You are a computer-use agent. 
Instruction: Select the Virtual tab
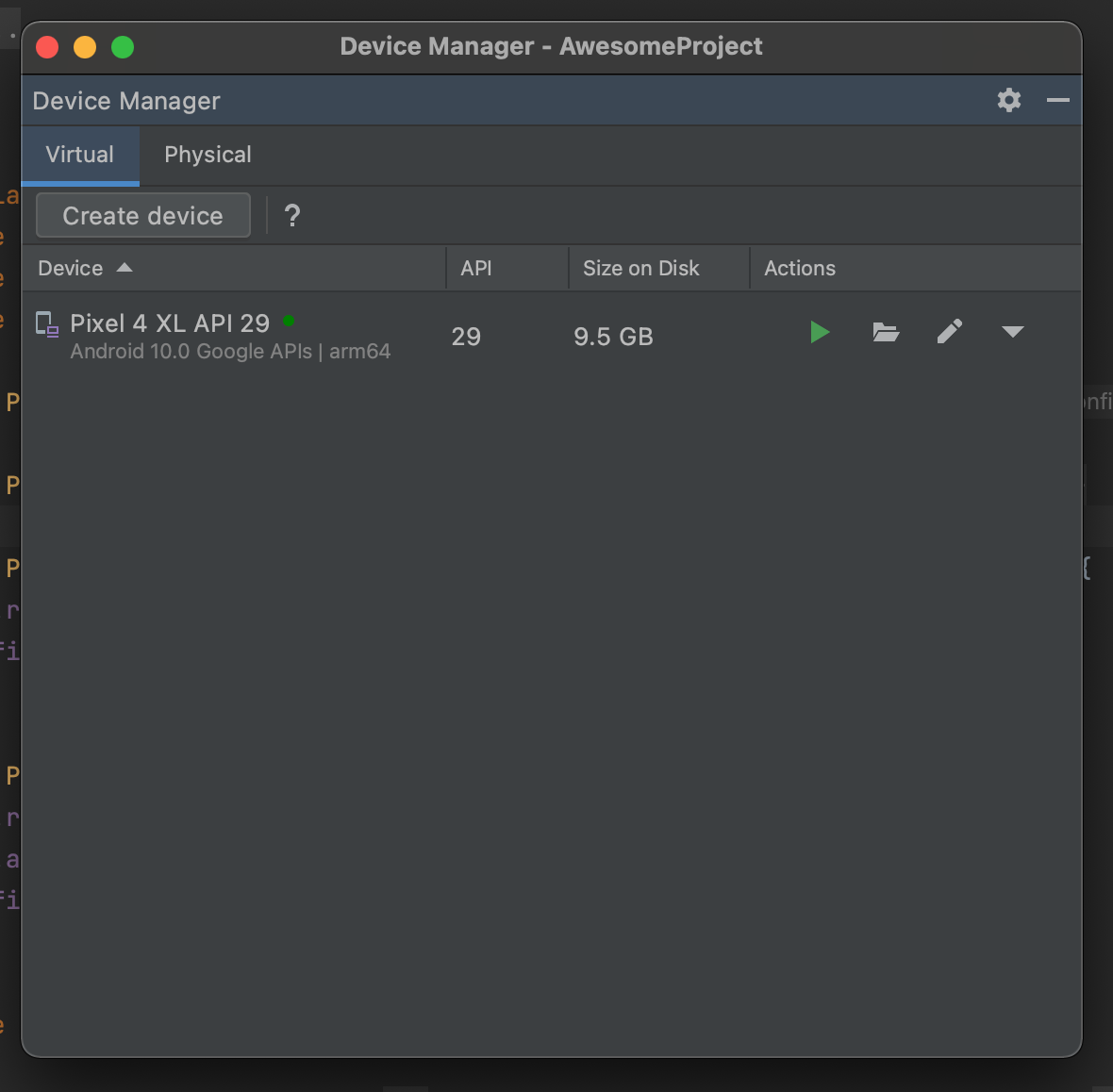[x=79, y=155]
